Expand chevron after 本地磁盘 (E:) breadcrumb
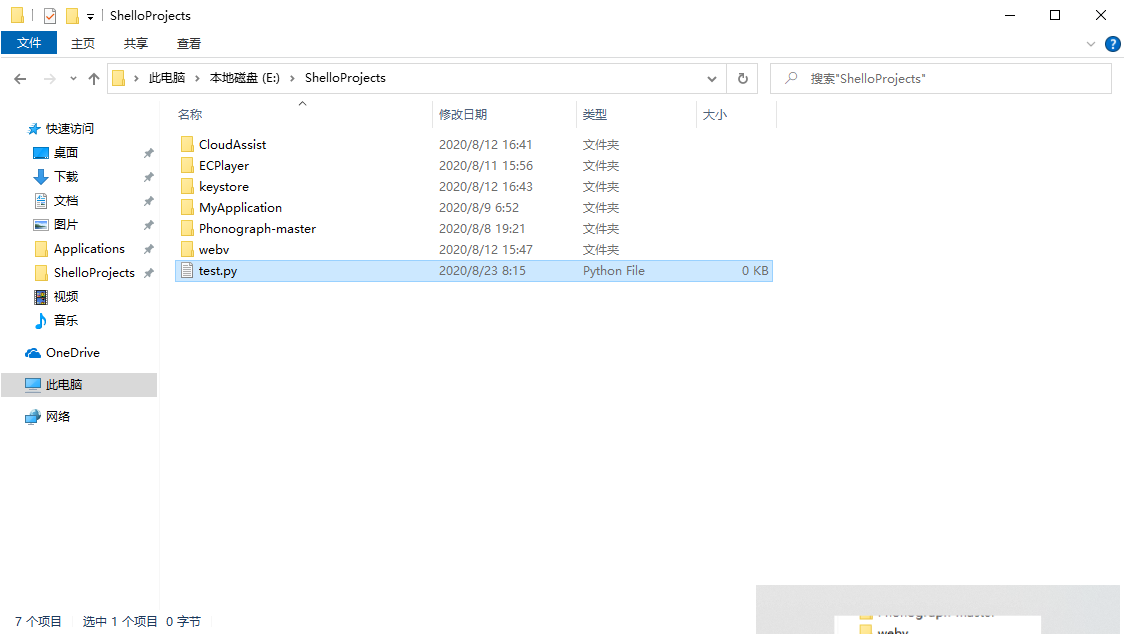1125x634 pixels. click(x=292, y=78)
